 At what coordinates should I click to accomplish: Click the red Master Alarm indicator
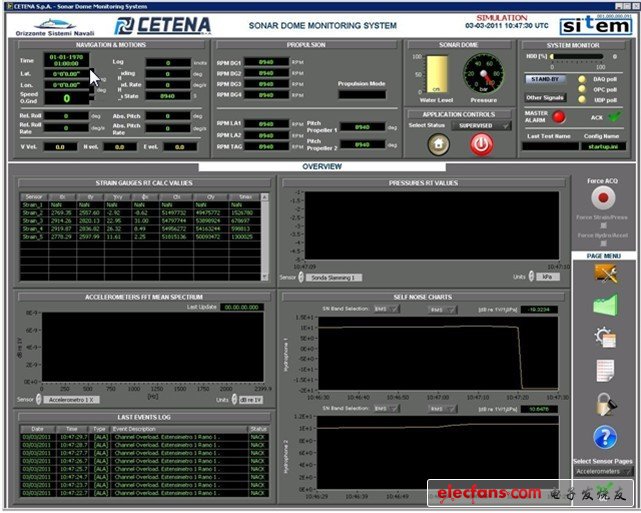[x=560, y=117]
